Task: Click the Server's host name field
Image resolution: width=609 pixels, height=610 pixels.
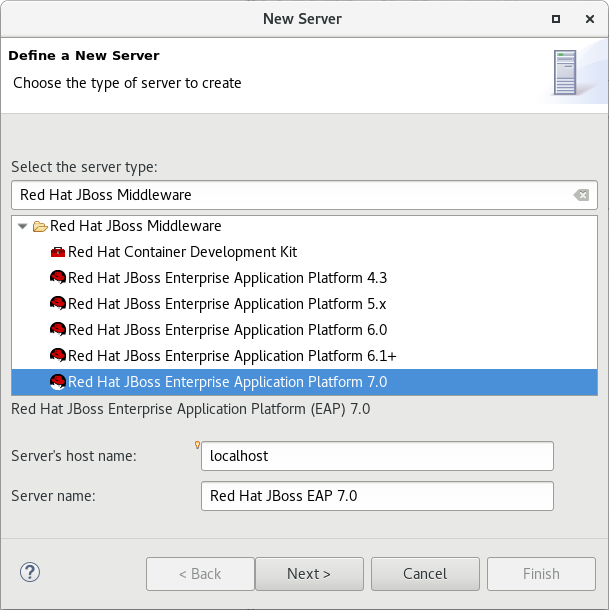Action: (x=377, y=456)
